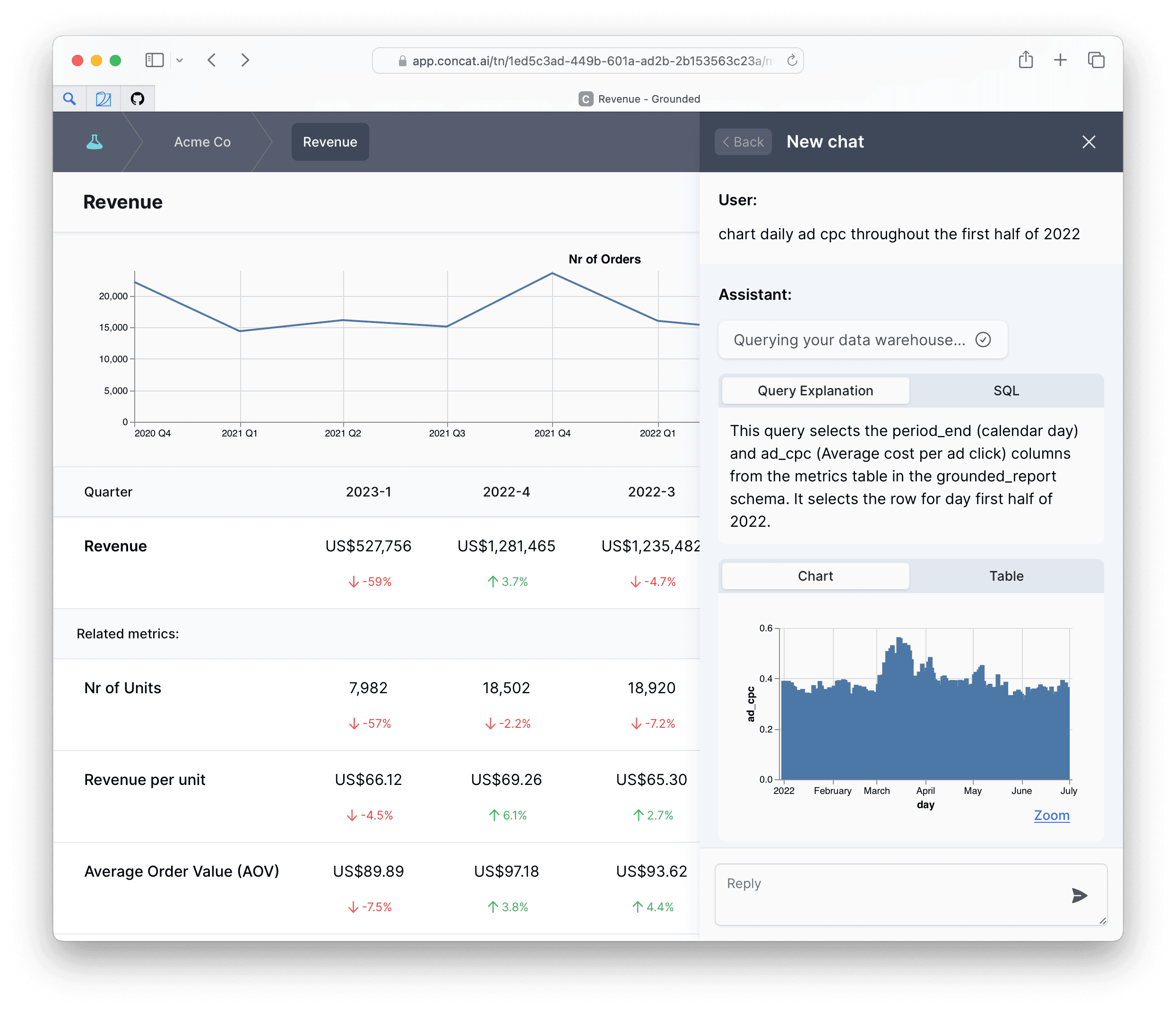Click the flask home icon in breadcrumb
This screenshot has width=1176, height=1011.
coord(94,142)
